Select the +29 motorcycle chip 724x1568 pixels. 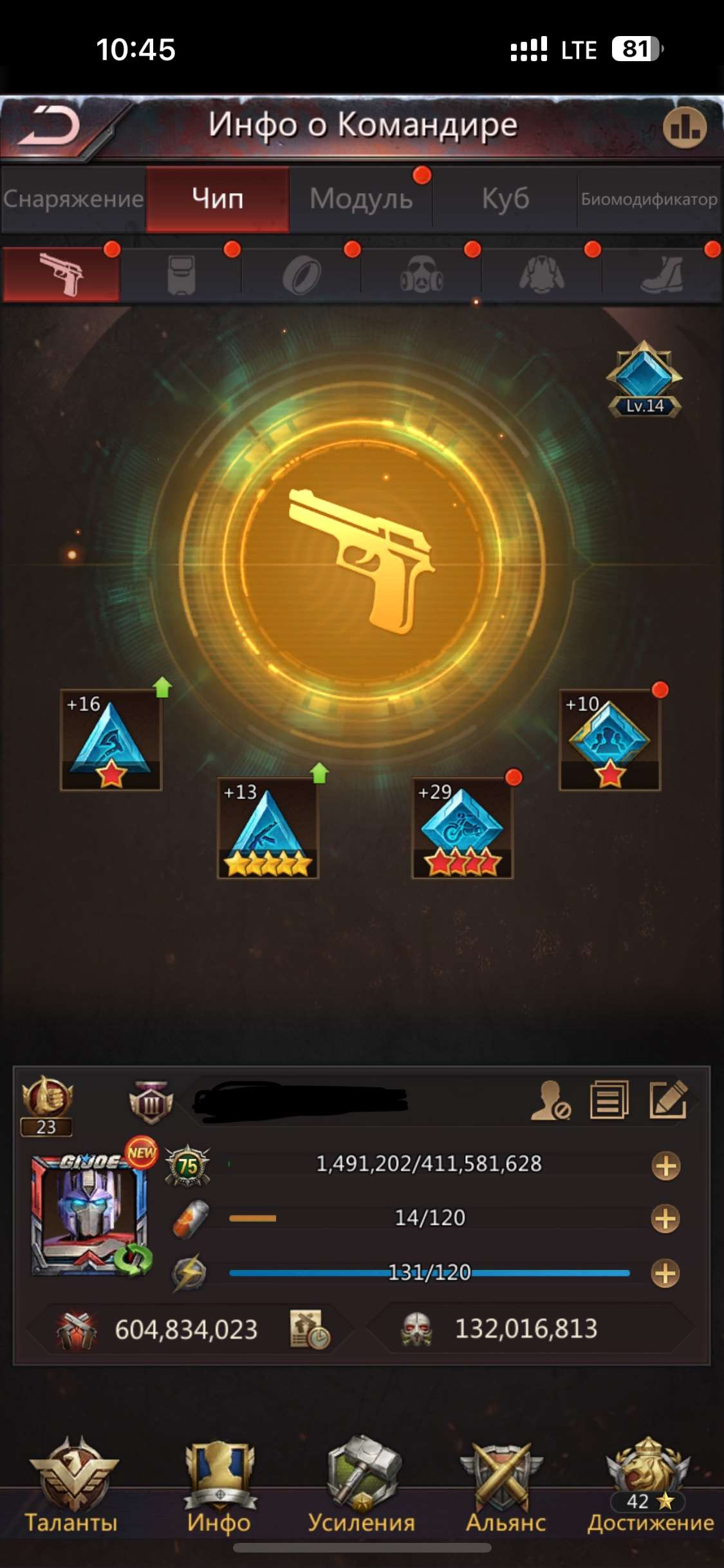pos(462,827)
